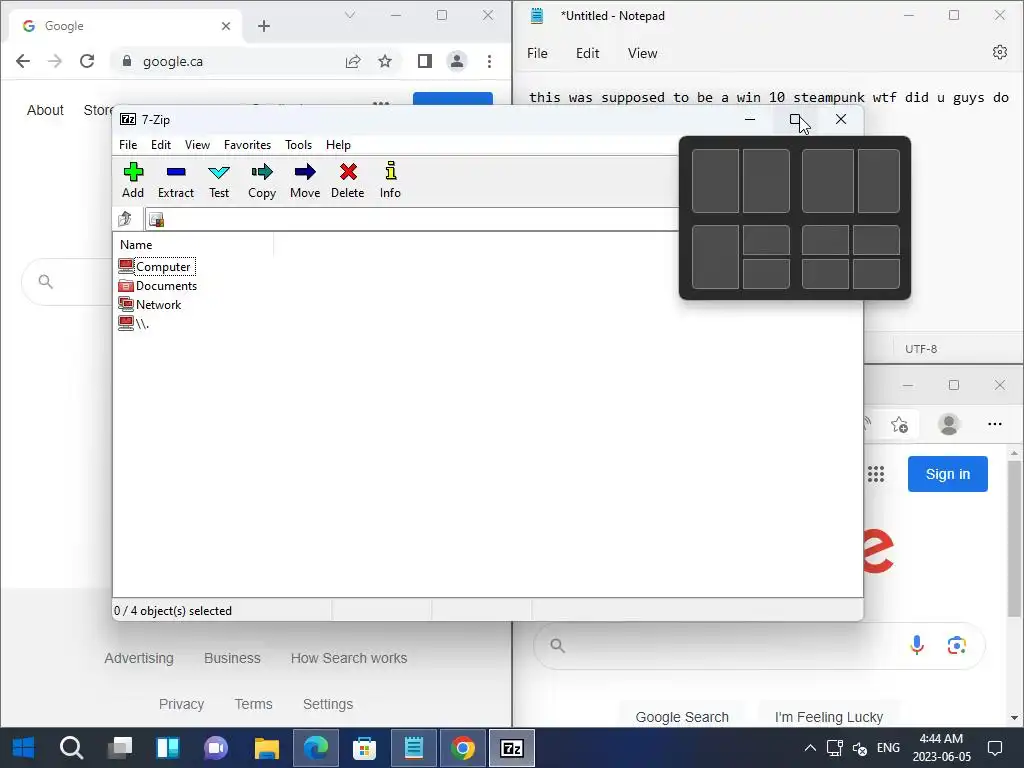1024x768 pixels.
Task: Click the Add button in 7-Zip toolbar
Action: [x=133, y=180]
